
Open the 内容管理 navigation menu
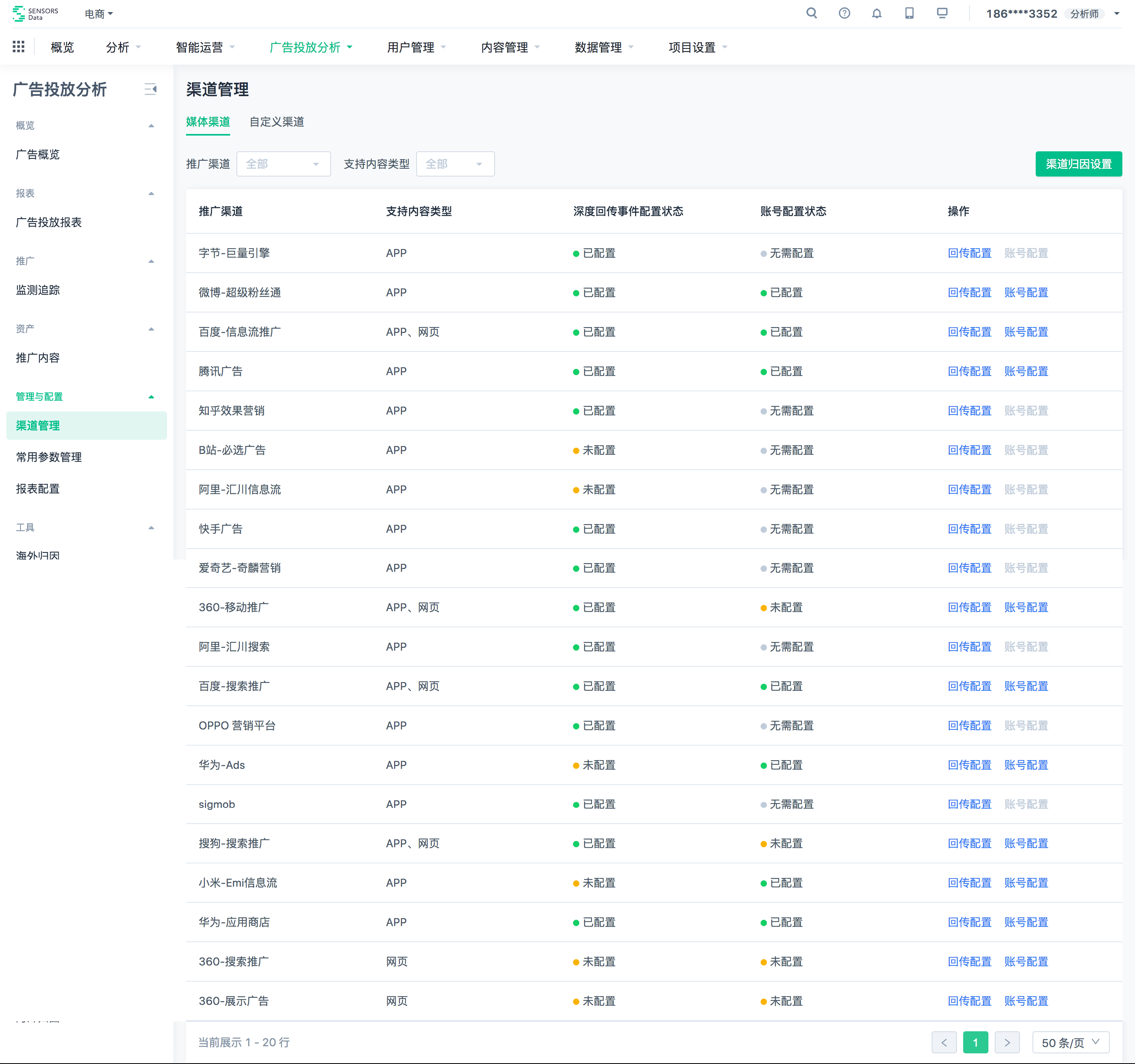[x=511, y=47]
